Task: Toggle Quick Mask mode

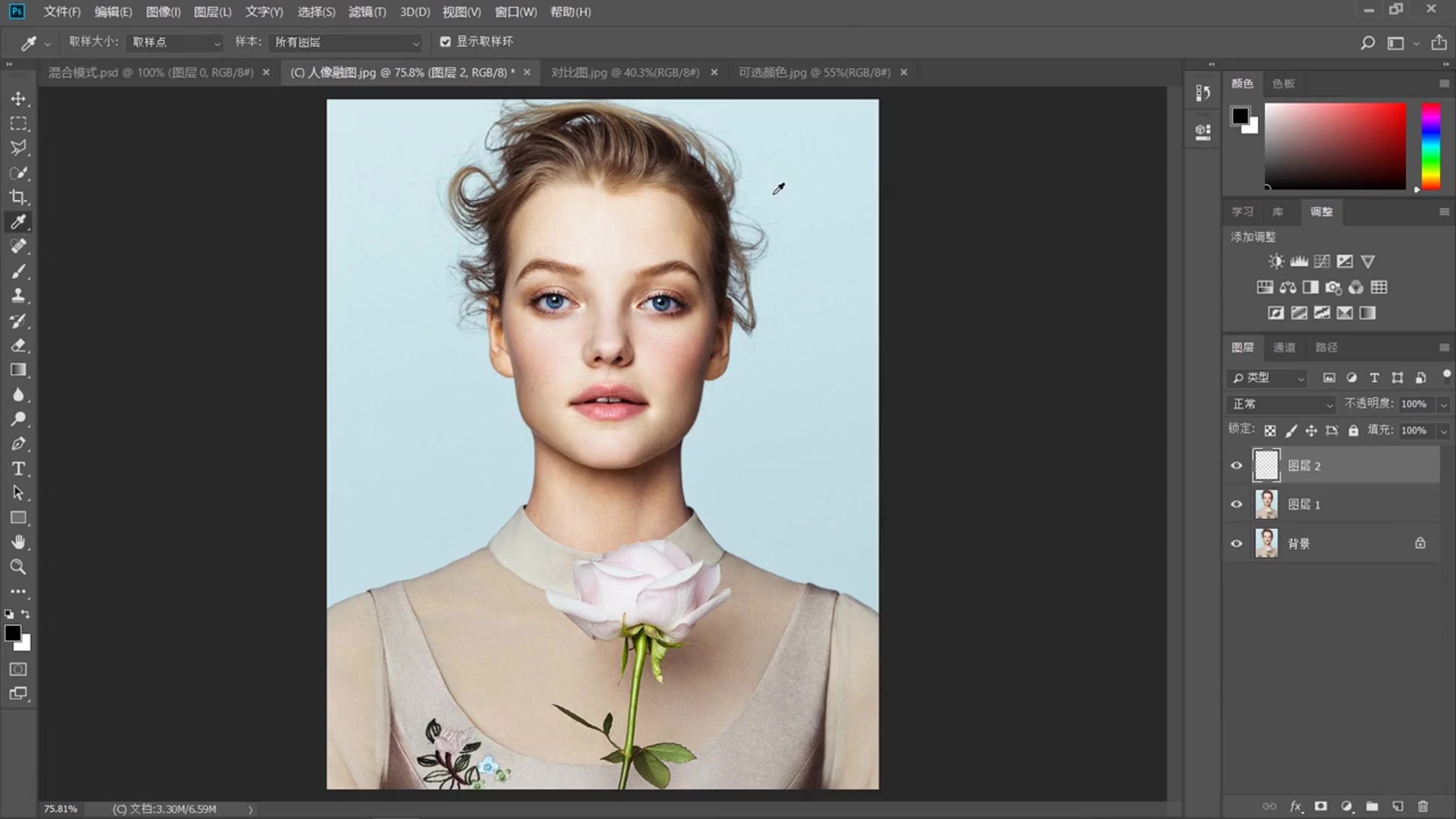Action: click(18, 669)
